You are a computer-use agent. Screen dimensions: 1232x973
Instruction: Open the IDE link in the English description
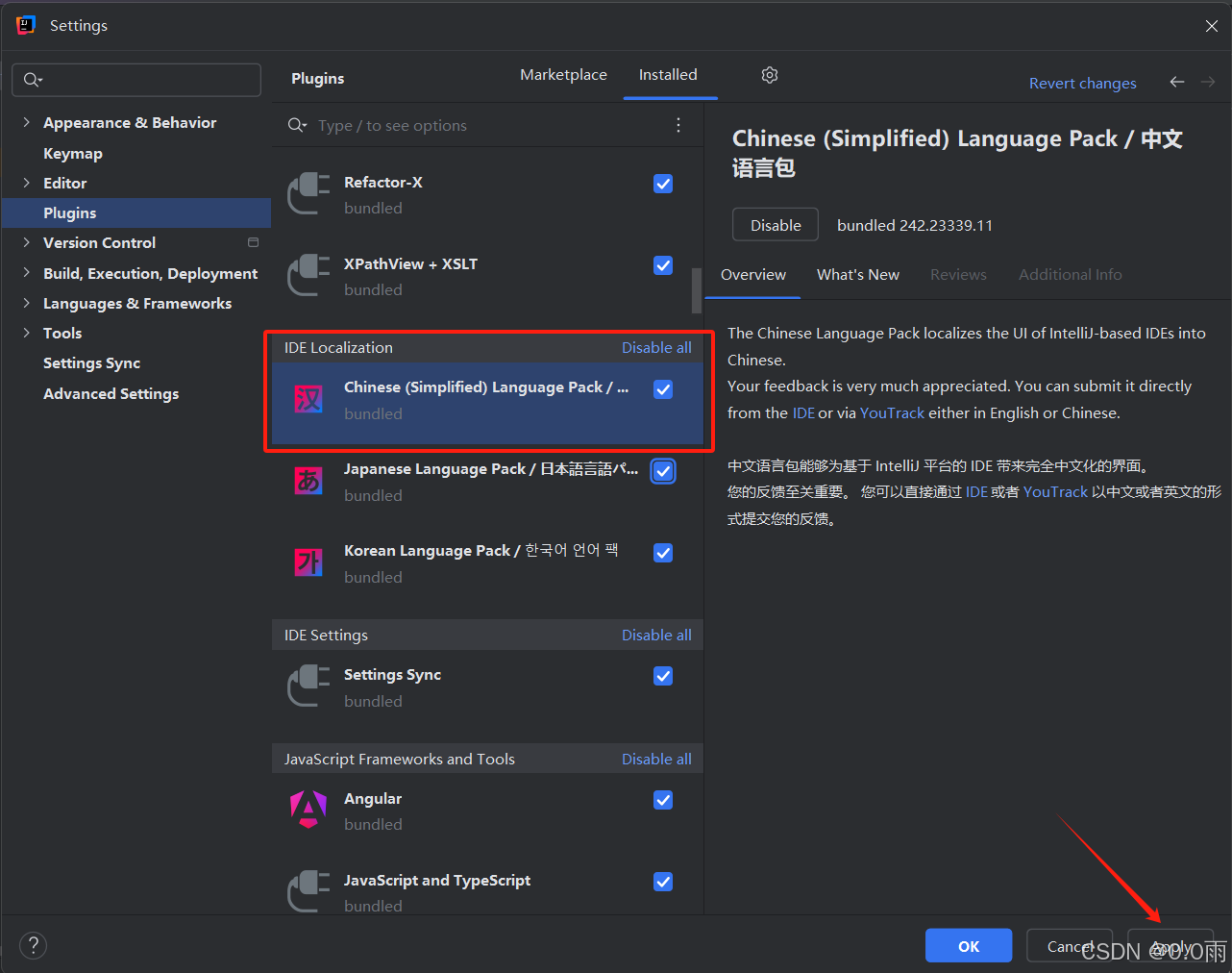click(803, 413)
